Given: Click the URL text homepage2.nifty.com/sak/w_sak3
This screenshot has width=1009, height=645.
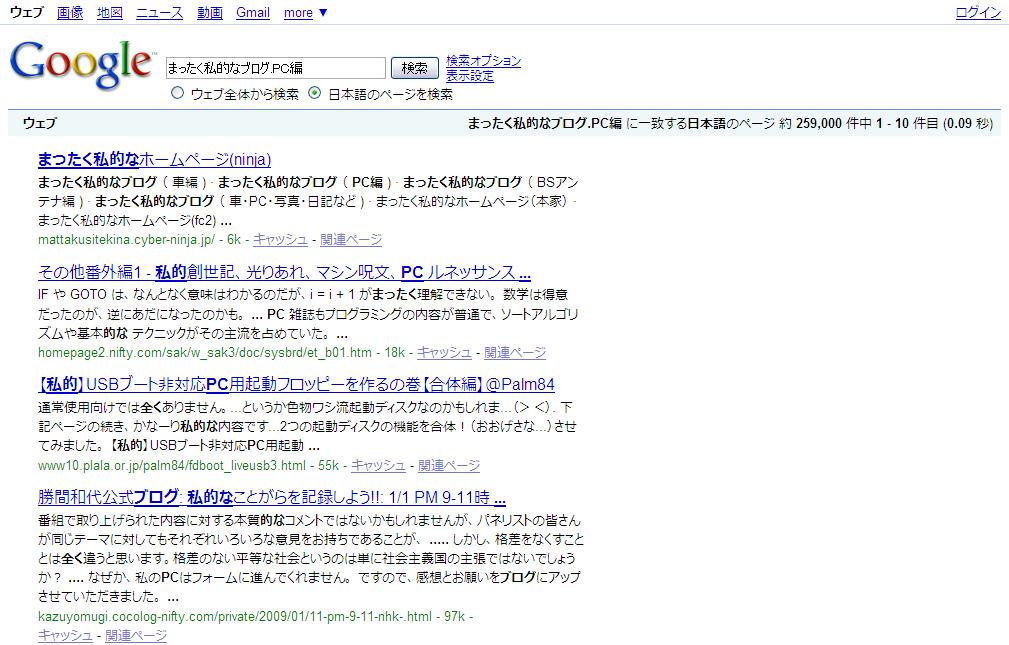Looking at the screenshot, I should (x=205, y=352).
